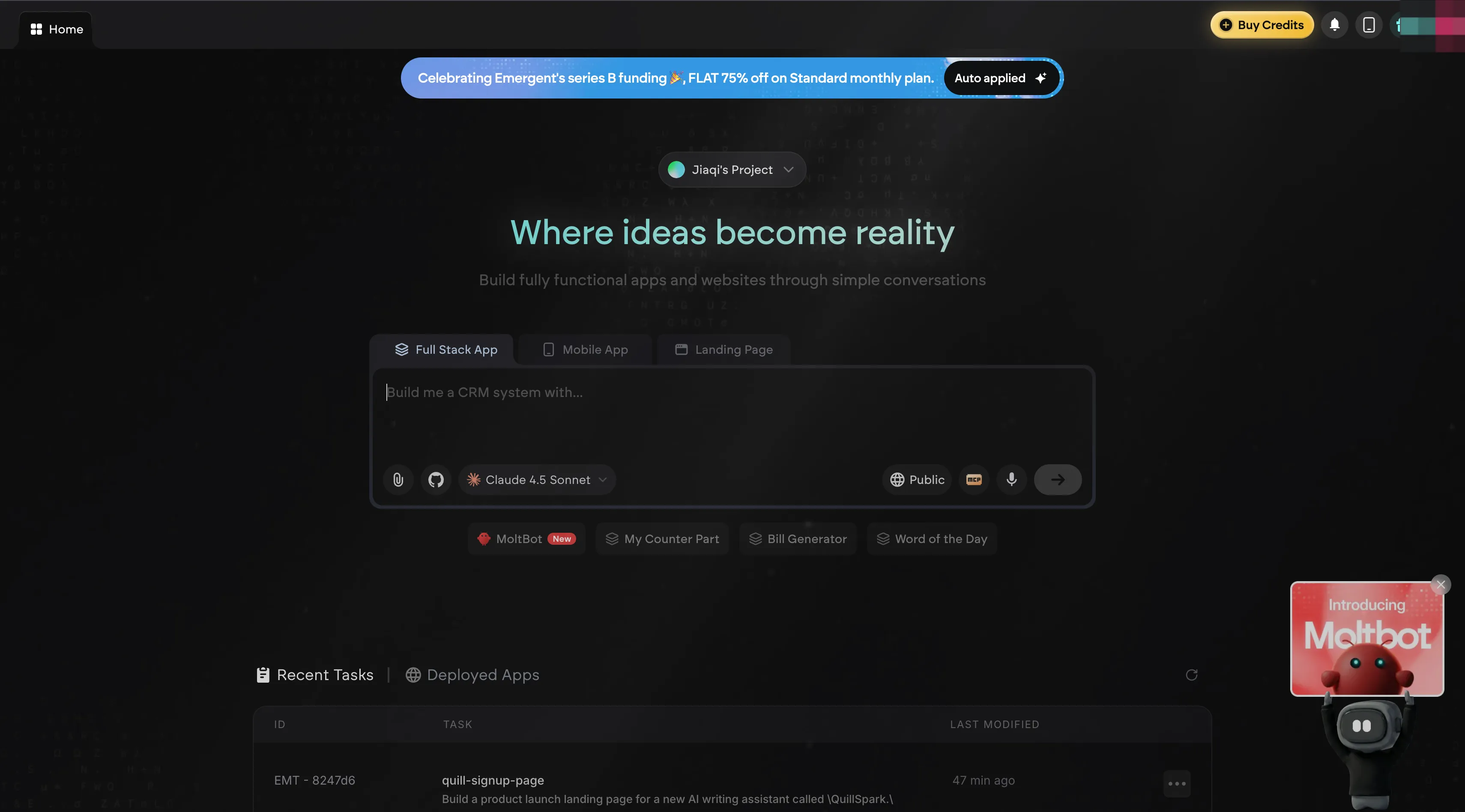Open three-dot menu for quill-signup-page task

pos(1176,784)
